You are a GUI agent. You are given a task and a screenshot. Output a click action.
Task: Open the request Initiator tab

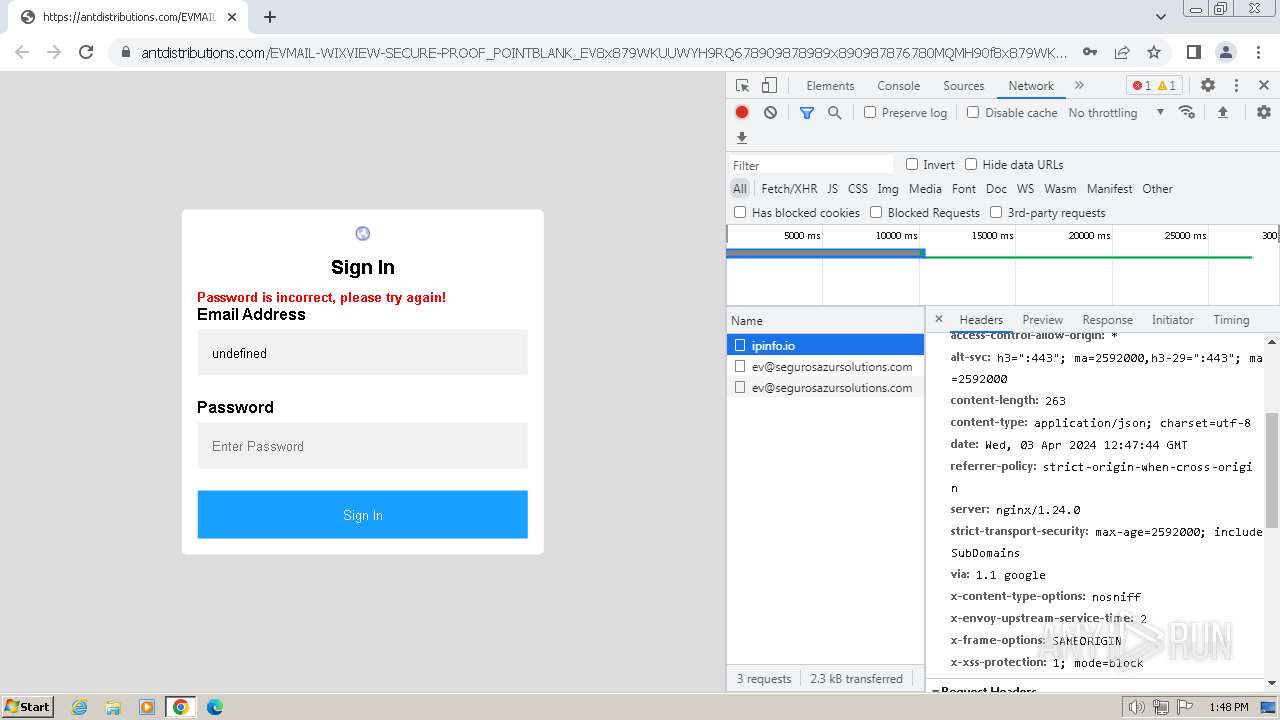(x=1172, y=320)
